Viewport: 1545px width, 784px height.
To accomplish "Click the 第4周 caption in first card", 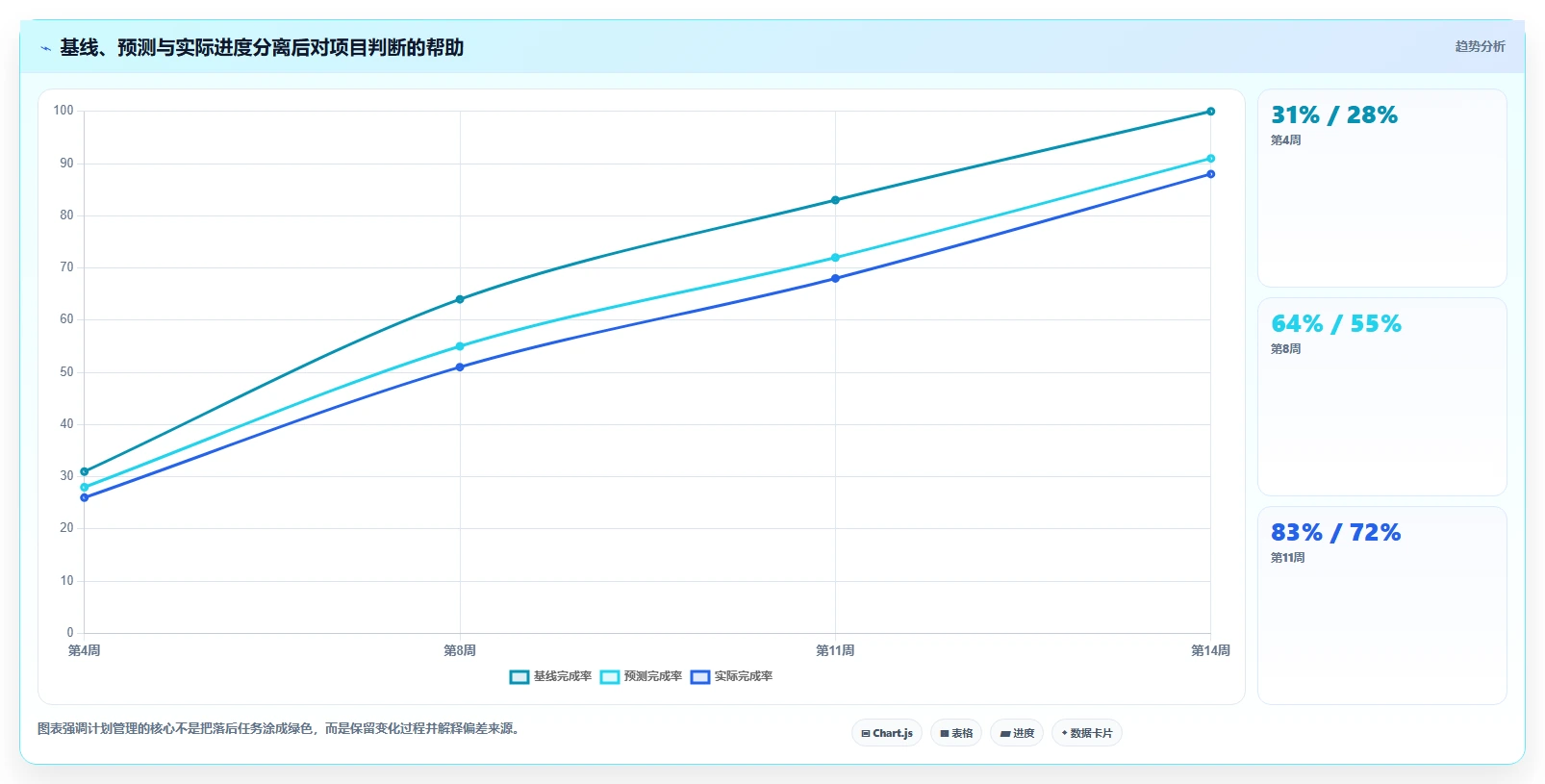I will [1285, 140].
